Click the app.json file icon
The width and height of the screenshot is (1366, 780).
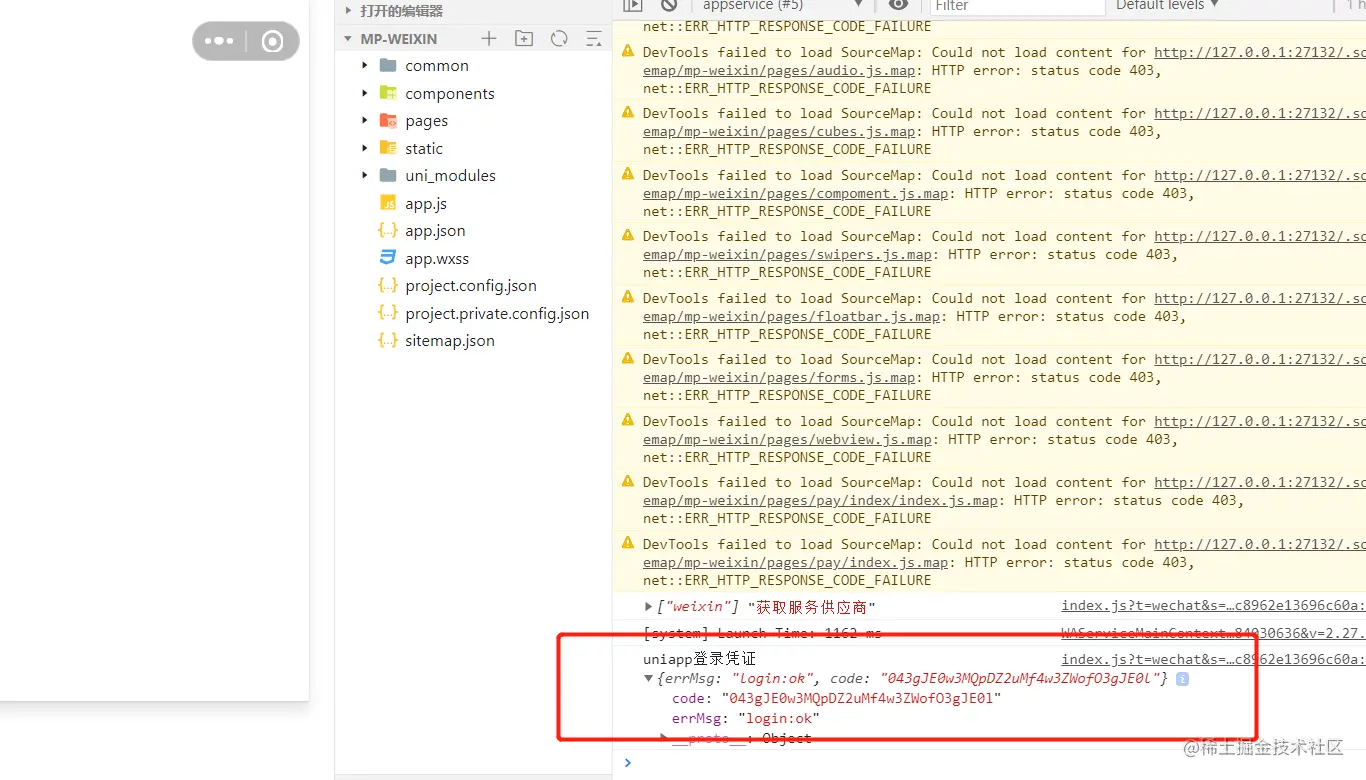[x=388, y=231]
